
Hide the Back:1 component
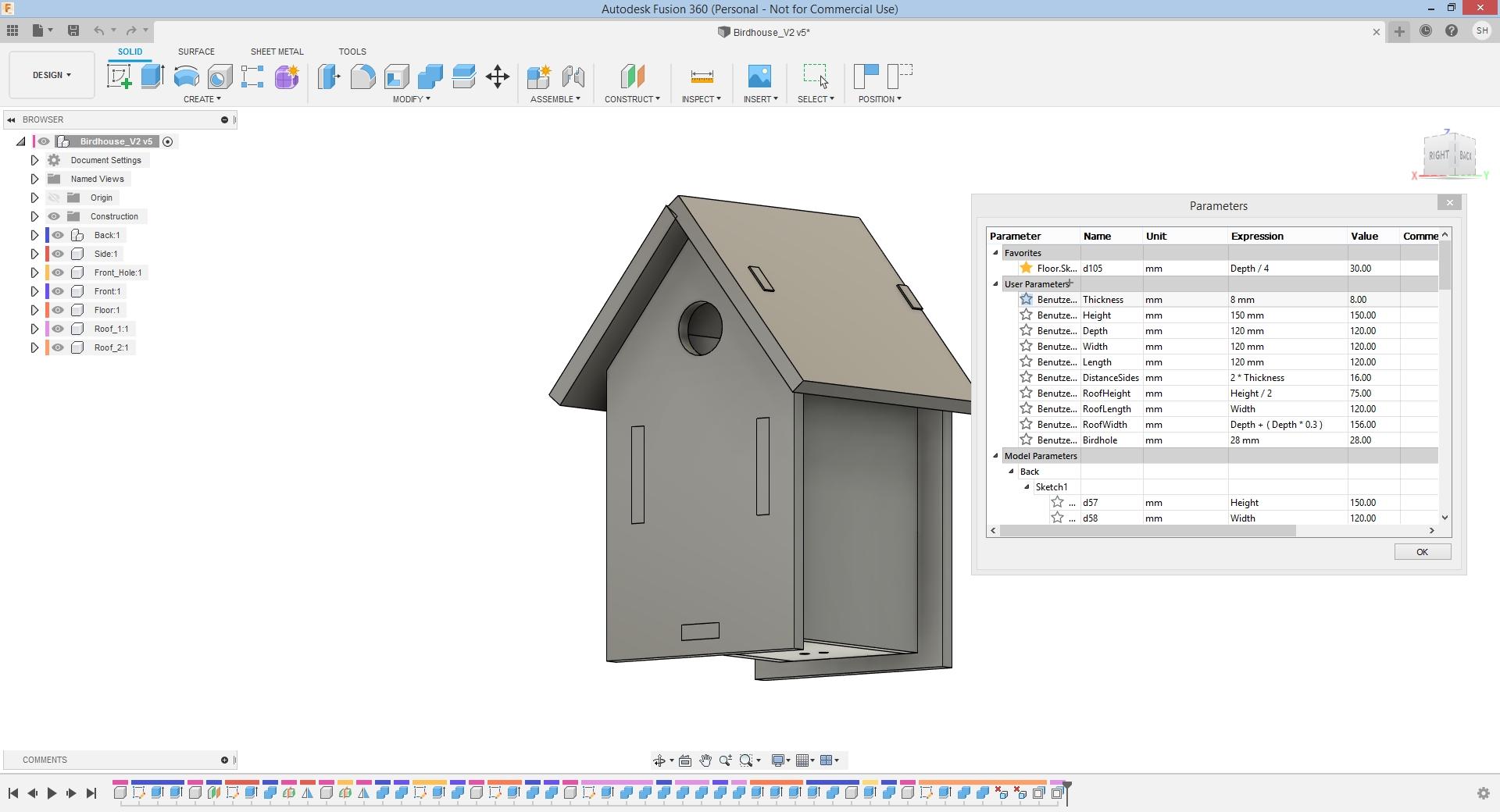click(58, 235)
